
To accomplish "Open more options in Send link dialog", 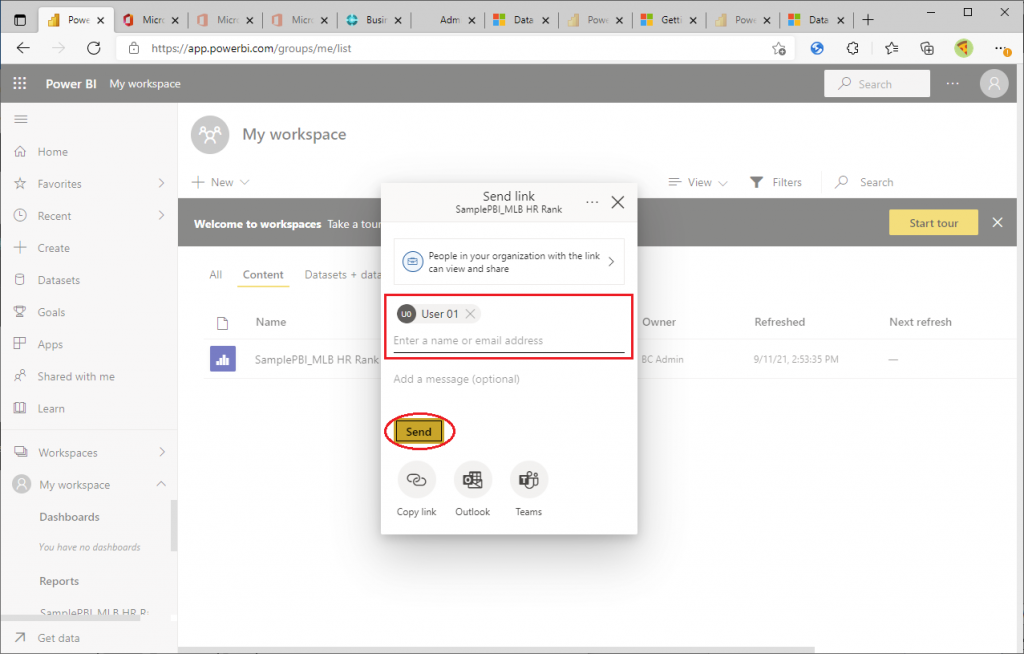I will click(592, 202).
